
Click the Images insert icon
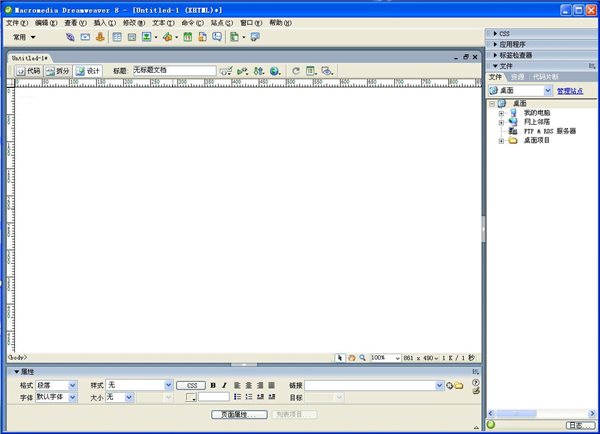[x=147, y=37]
